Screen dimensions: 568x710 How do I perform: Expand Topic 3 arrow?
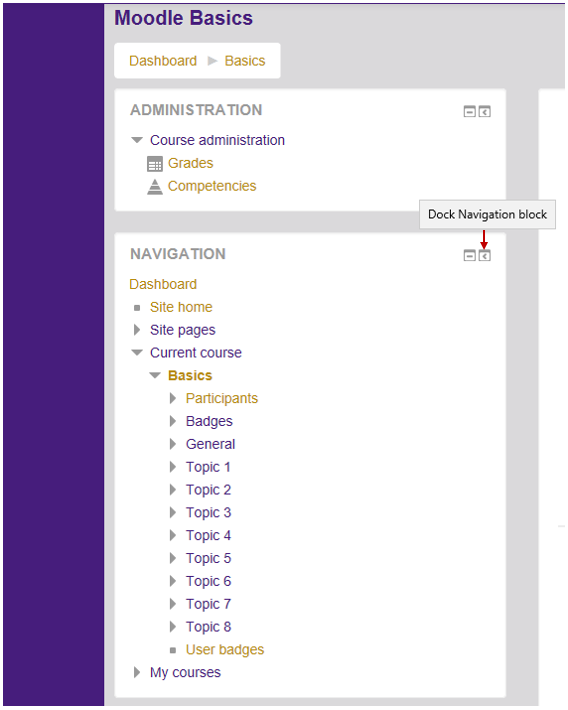(173, 513)
